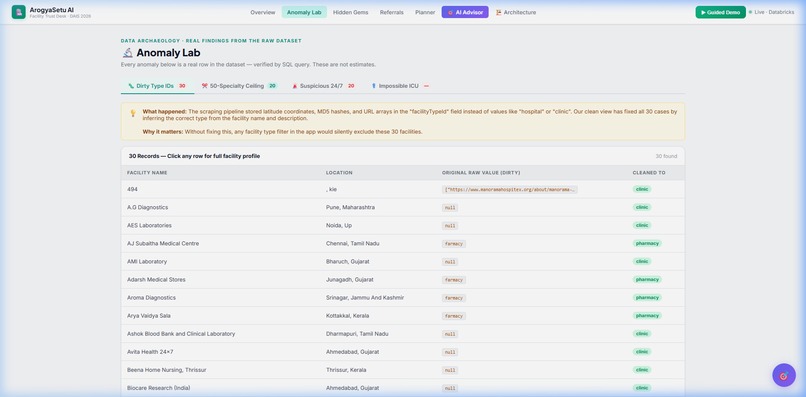The image size is (806, 397).
Task: Click the 30 found counter
Action: [666, 156]
